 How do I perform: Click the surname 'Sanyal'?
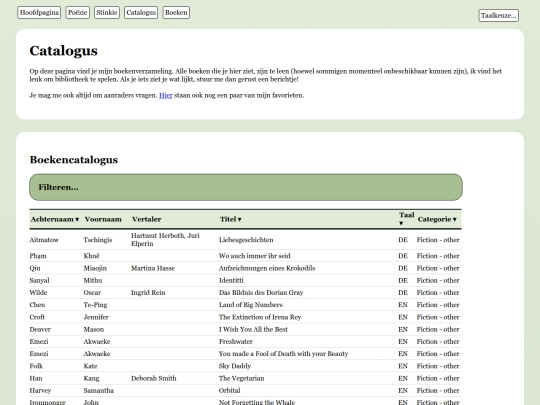point(39,280)
